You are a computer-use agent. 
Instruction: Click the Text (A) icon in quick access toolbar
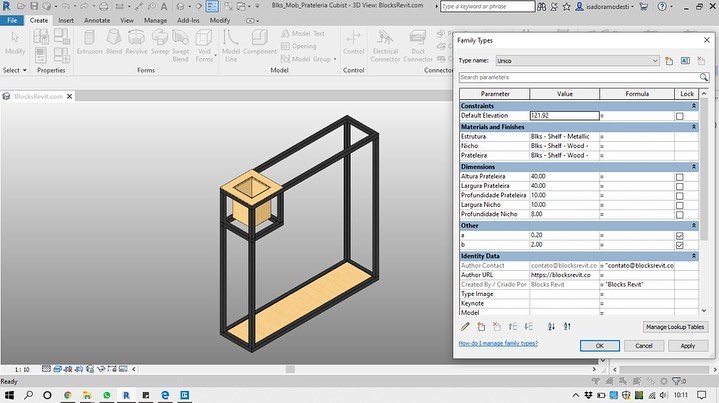pos(164,6)
